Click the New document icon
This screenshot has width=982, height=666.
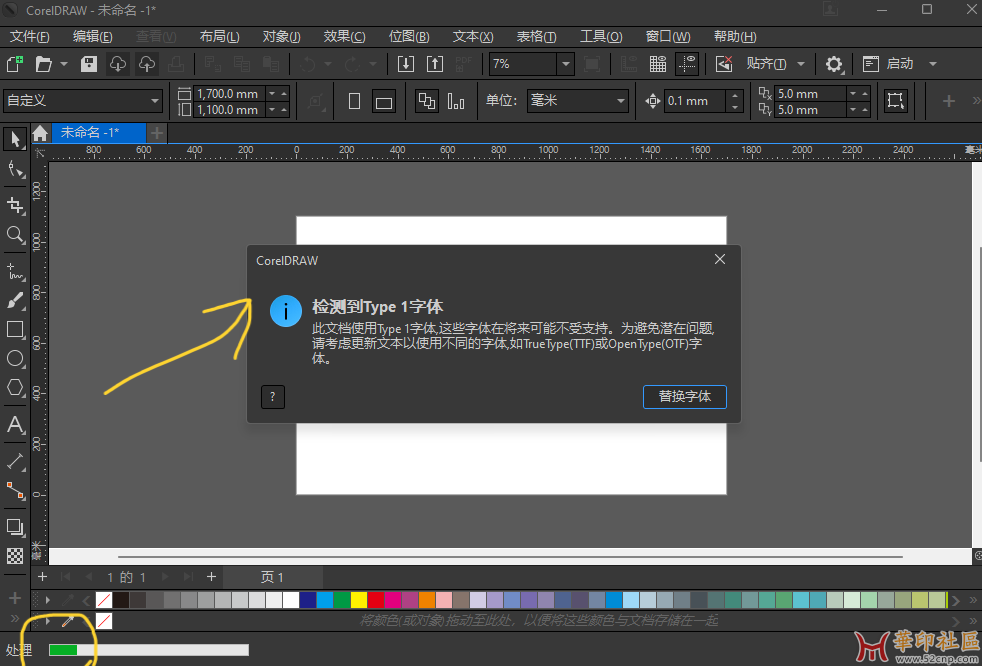click(14, 64)
